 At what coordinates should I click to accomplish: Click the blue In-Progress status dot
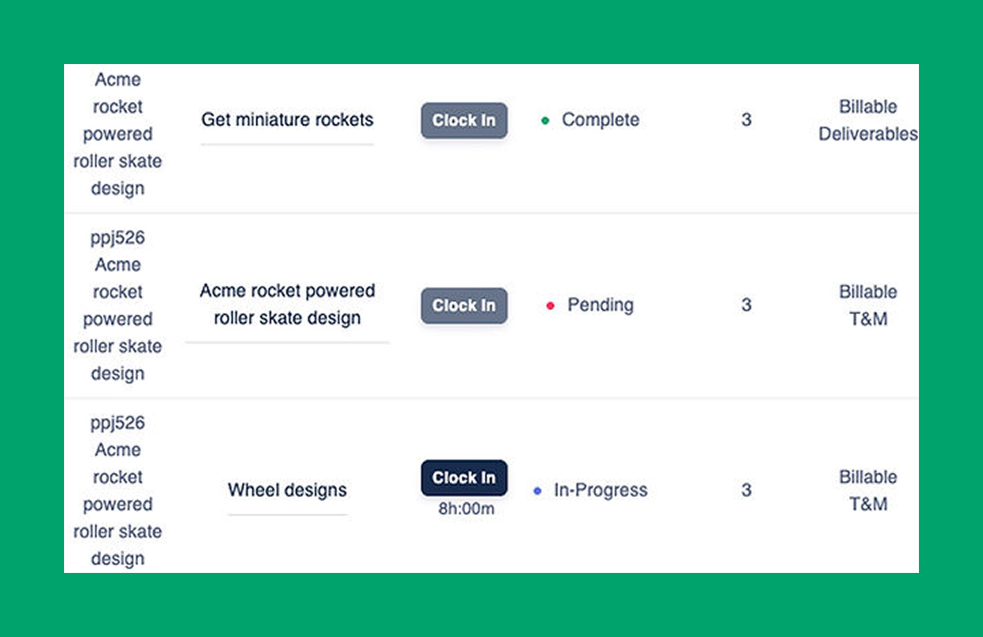pyautogui.click(x=537, y=491)
